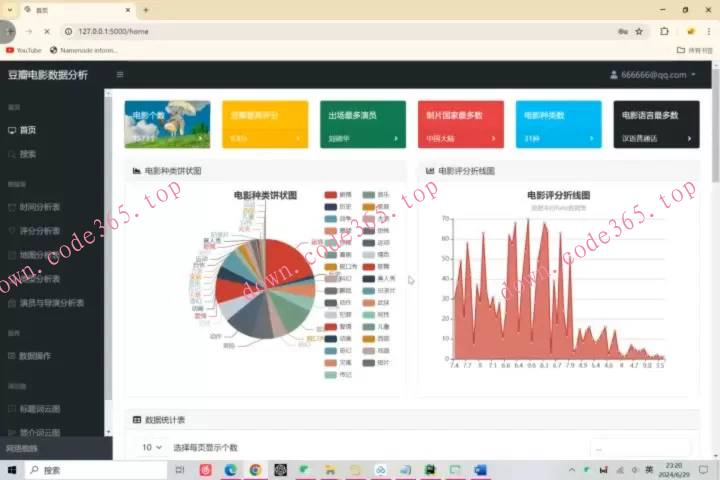Toggle sidebar with hamburger menu icon
The width and height of the screenshot is (720, 480).
(120, 75)
